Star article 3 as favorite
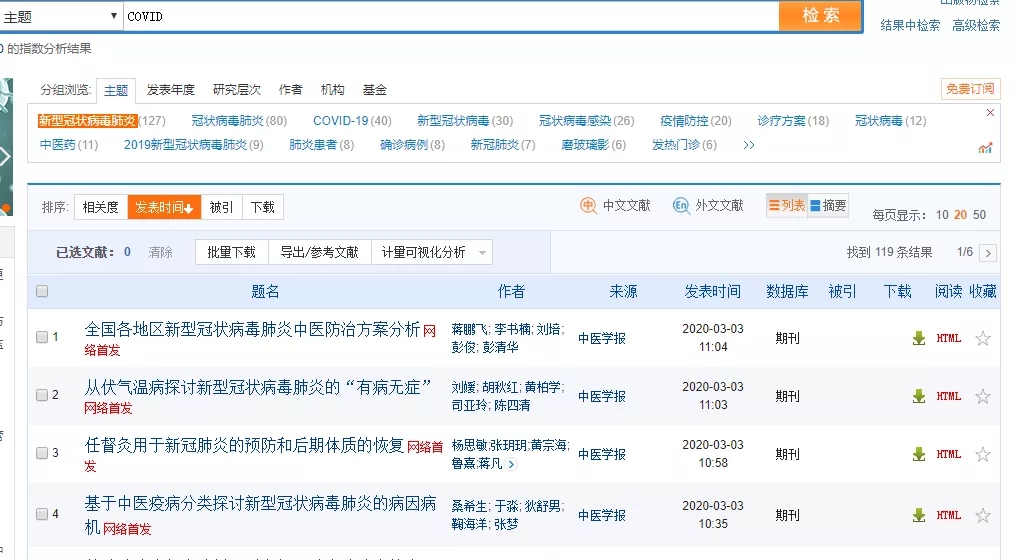The height and width of the screenshot is (560, 1015). pos(983,454)
